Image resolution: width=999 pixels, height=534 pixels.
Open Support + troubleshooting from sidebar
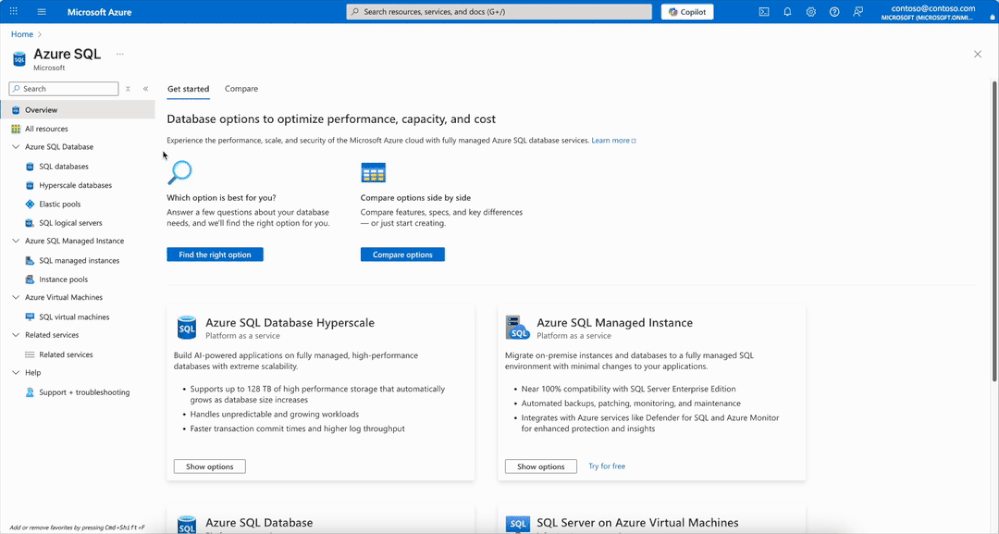point(84,392)
